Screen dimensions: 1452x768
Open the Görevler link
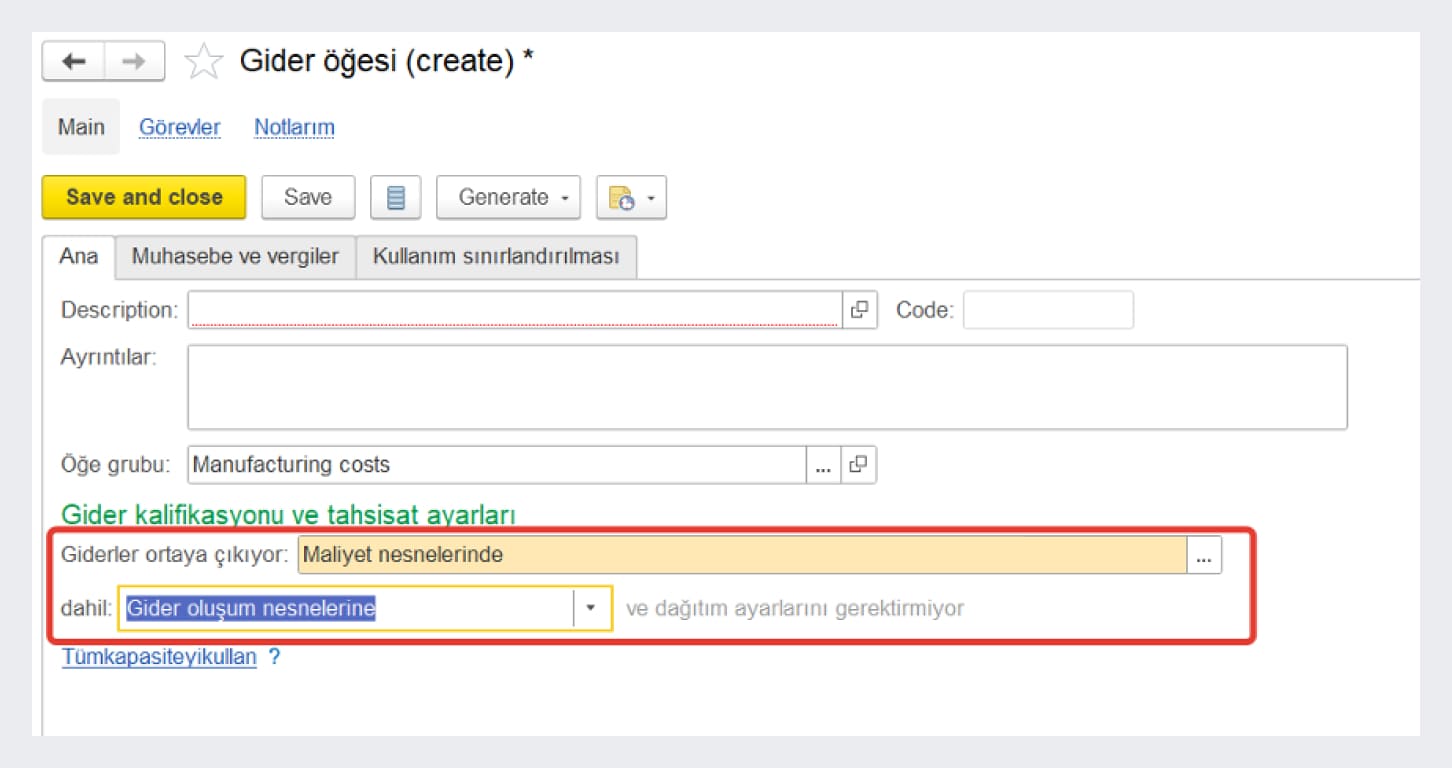coord(180,128)
